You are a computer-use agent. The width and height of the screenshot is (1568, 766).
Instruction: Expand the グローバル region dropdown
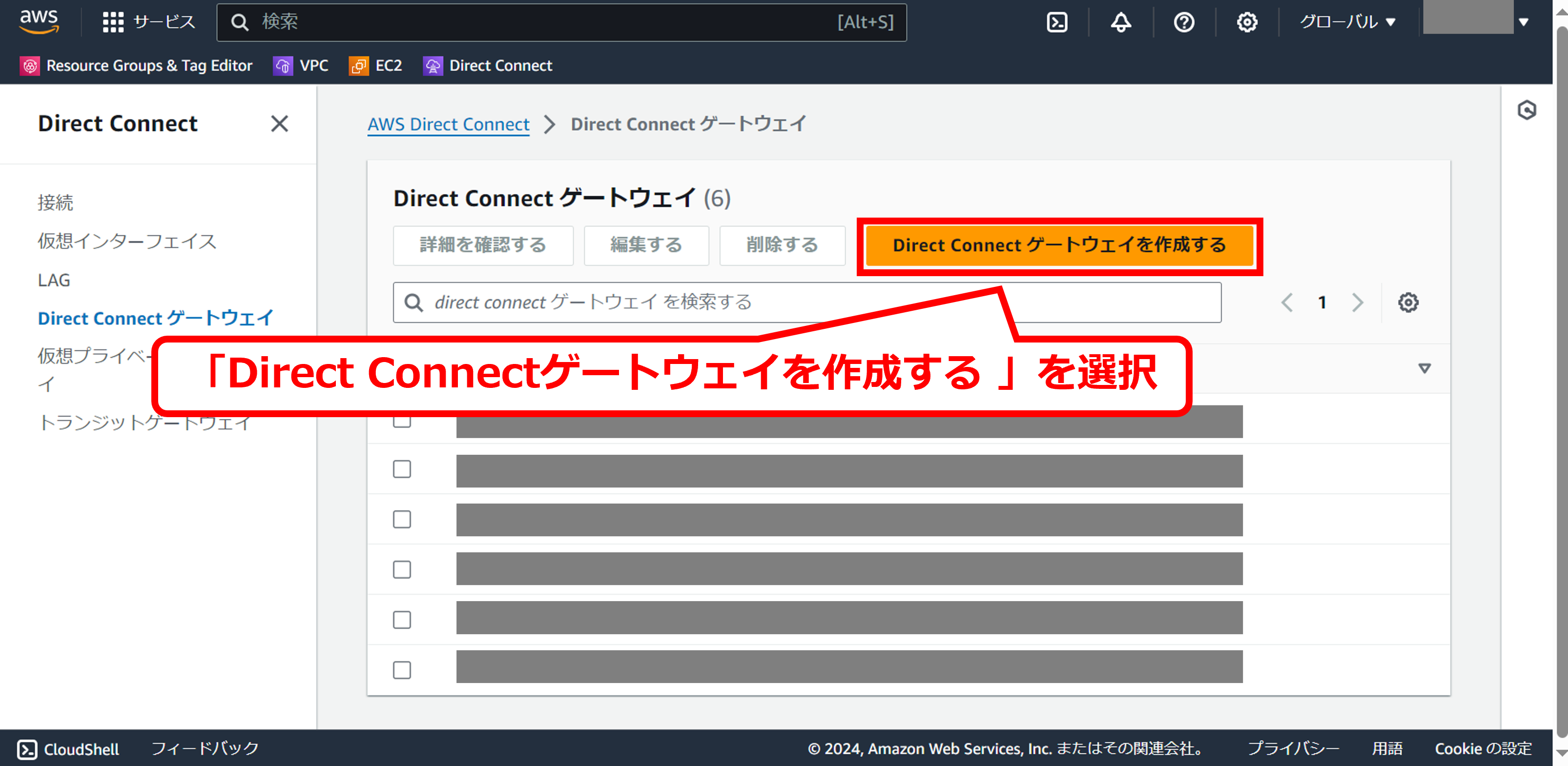tap(1347, 22)
